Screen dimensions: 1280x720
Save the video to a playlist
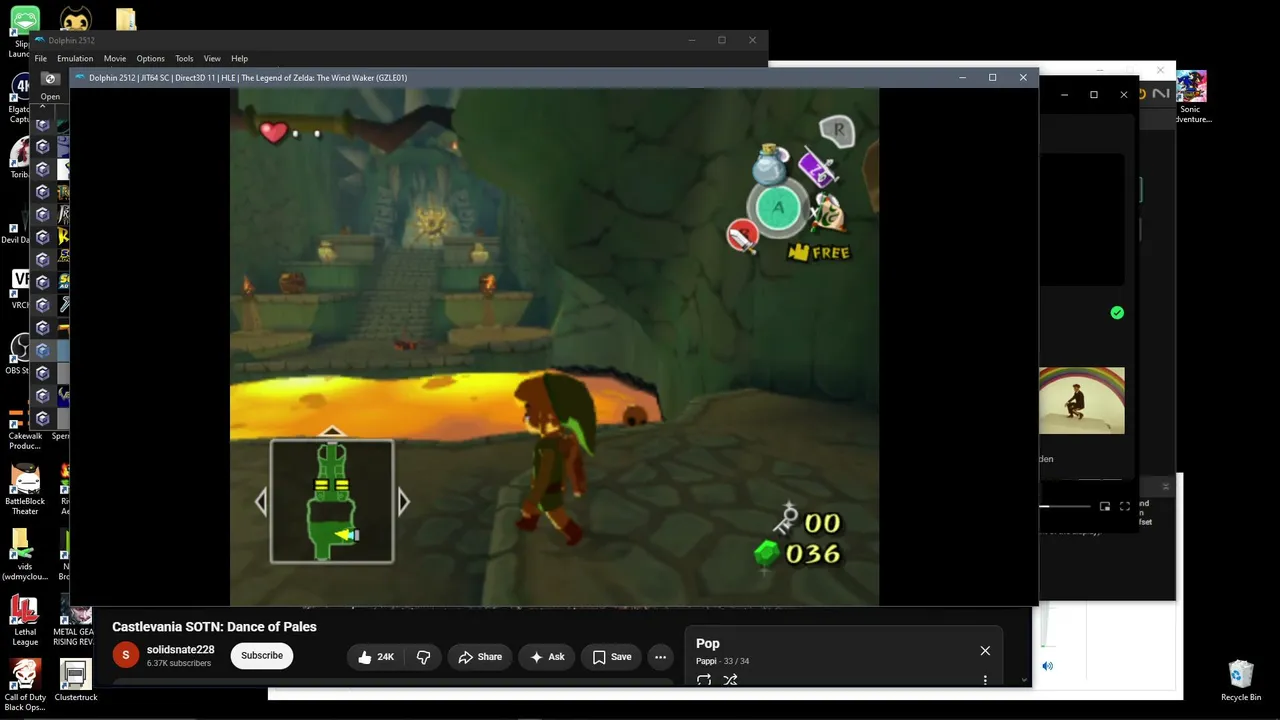[x=611, y=657]
